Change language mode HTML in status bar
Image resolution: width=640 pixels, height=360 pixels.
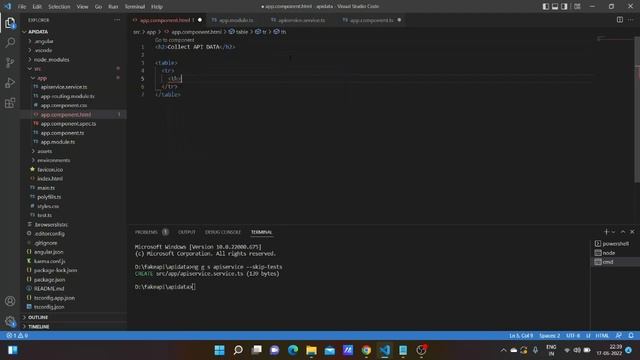(x=602, y=336)
